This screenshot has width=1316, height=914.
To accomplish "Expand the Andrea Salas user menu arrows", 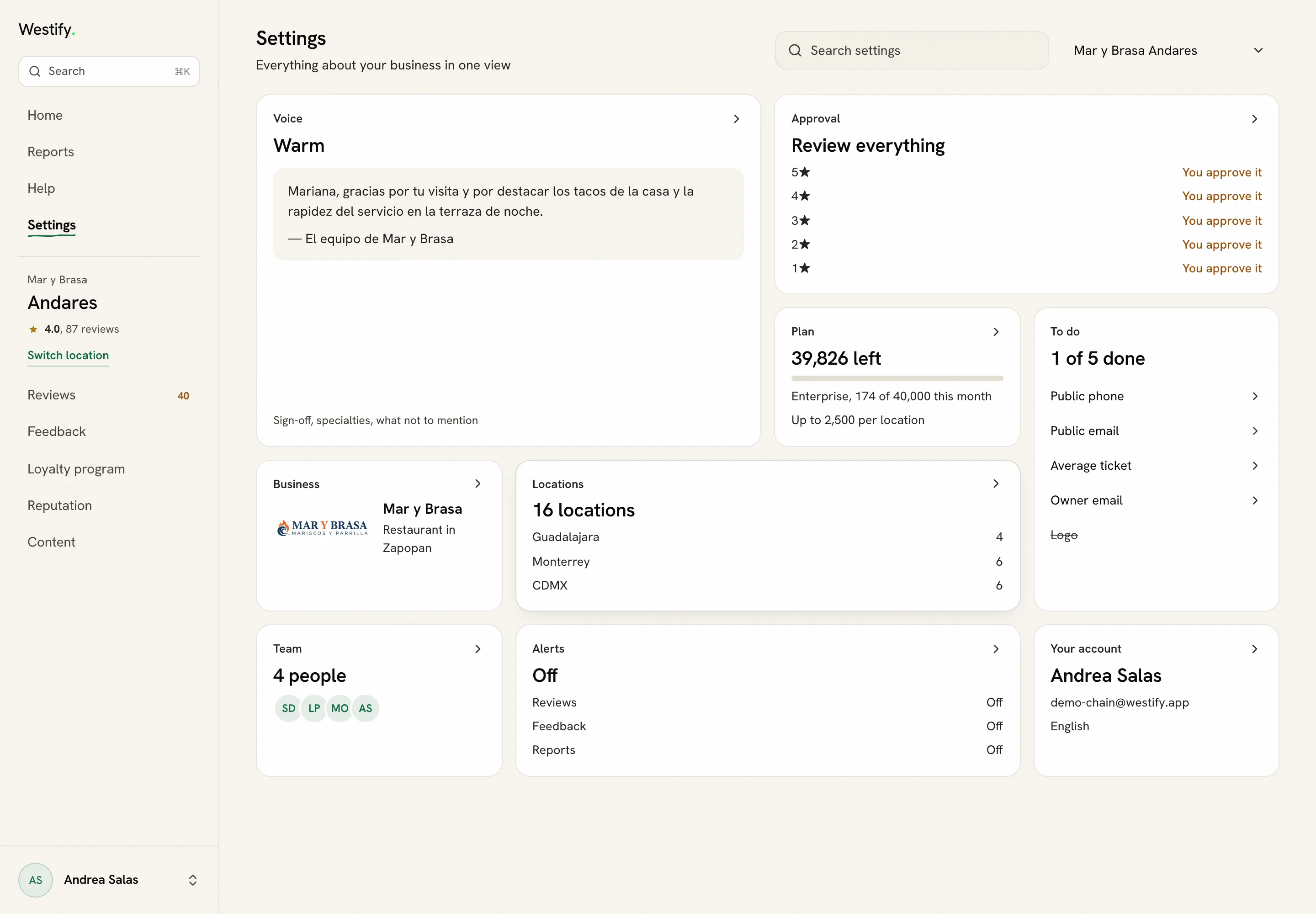I will coord(192,880).
